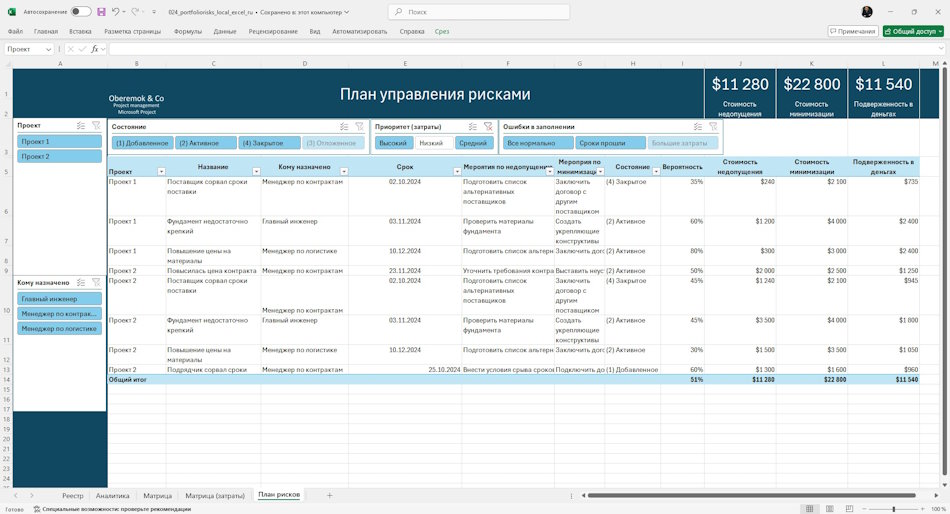Open Customize Quick Access Toolbar menu
The height and width of the screenshot is (514, 950).
point(154,12)
